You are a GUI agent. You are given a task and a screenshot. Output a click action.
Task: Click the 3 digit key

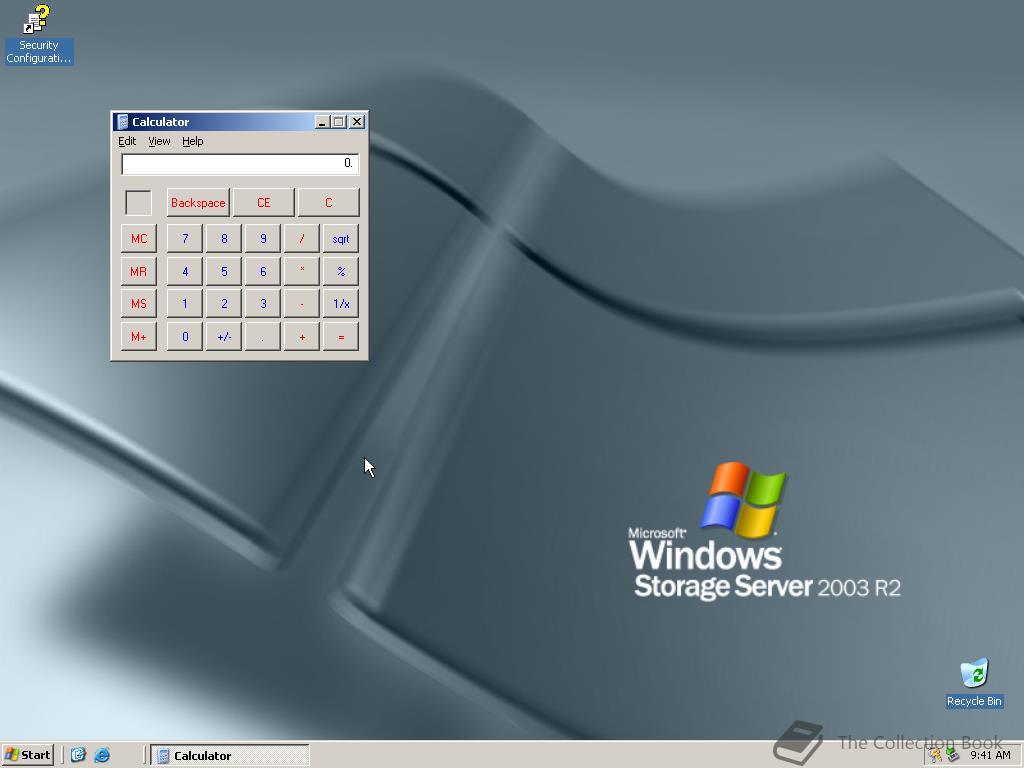[x=263, y=304]
